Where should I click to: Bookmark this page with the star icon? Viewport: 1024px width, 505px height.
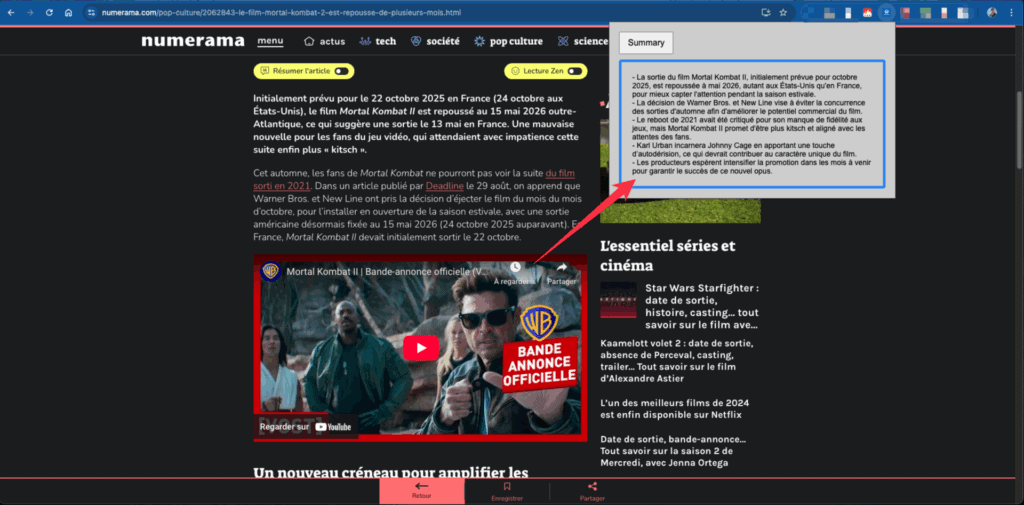pos(783,12)
